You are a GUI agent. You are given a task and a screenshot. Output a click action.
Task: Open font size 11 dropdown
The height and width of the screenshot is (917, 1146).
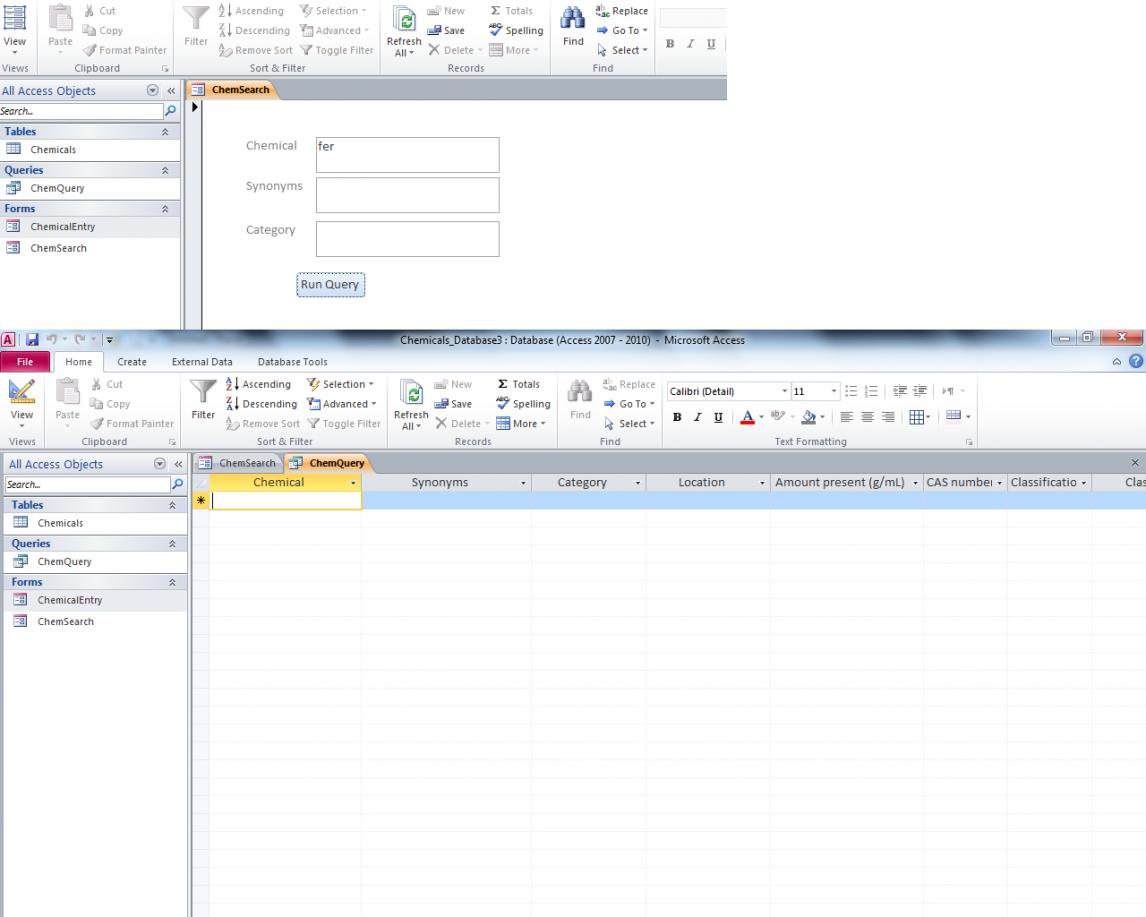[x=833, y=392]
